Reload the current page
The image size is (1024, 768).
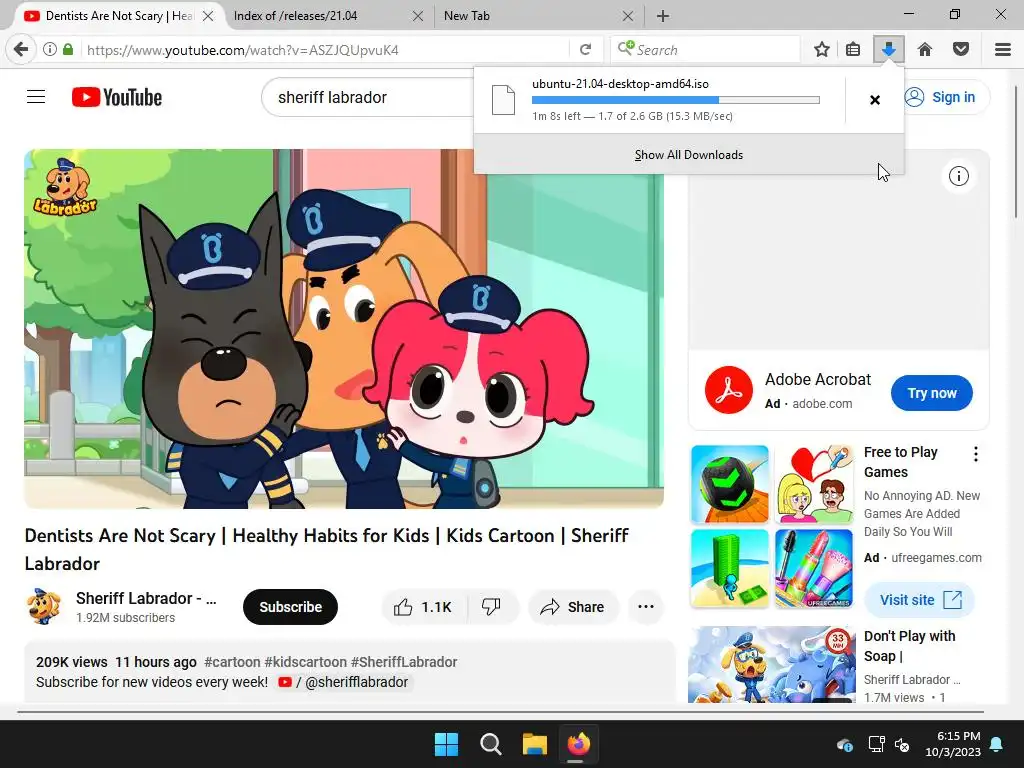point(586,50)
